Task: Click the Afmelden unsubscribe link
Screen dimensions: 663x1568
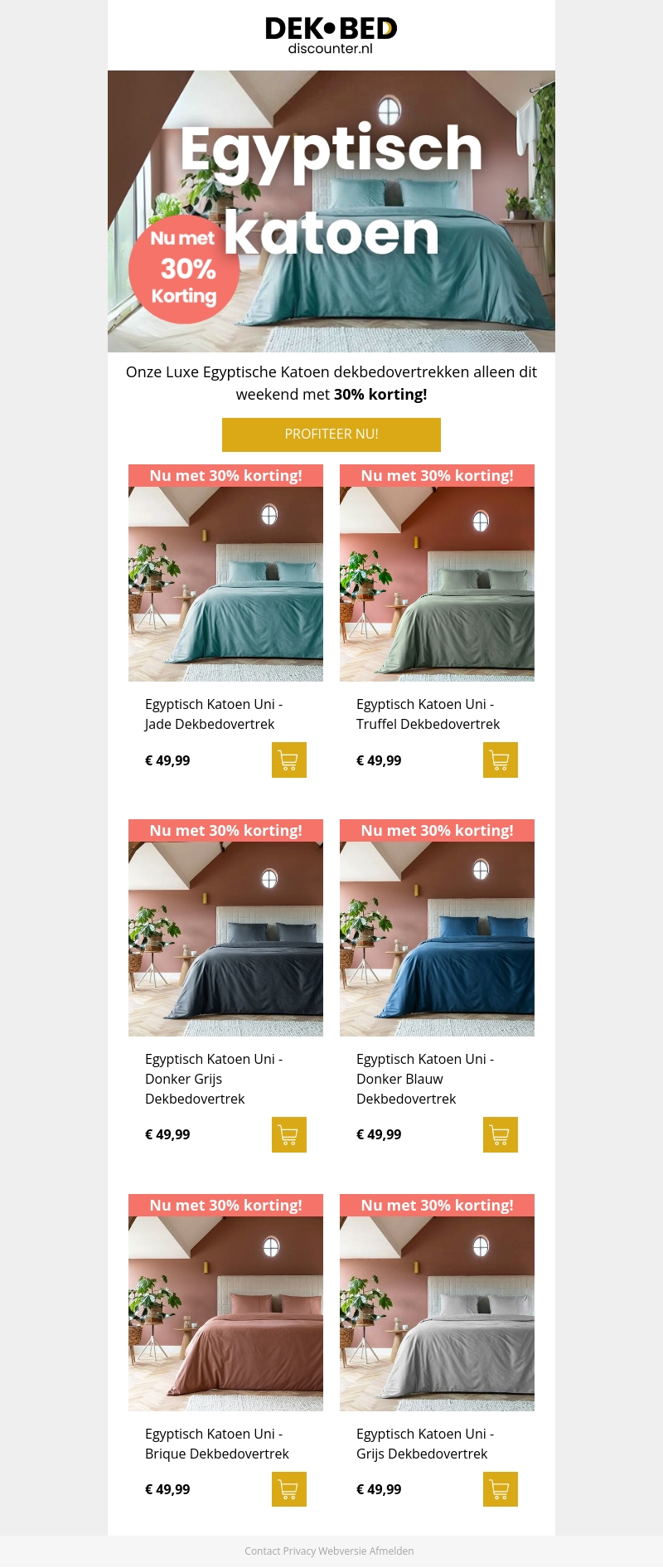Action: pos(391,1551)
